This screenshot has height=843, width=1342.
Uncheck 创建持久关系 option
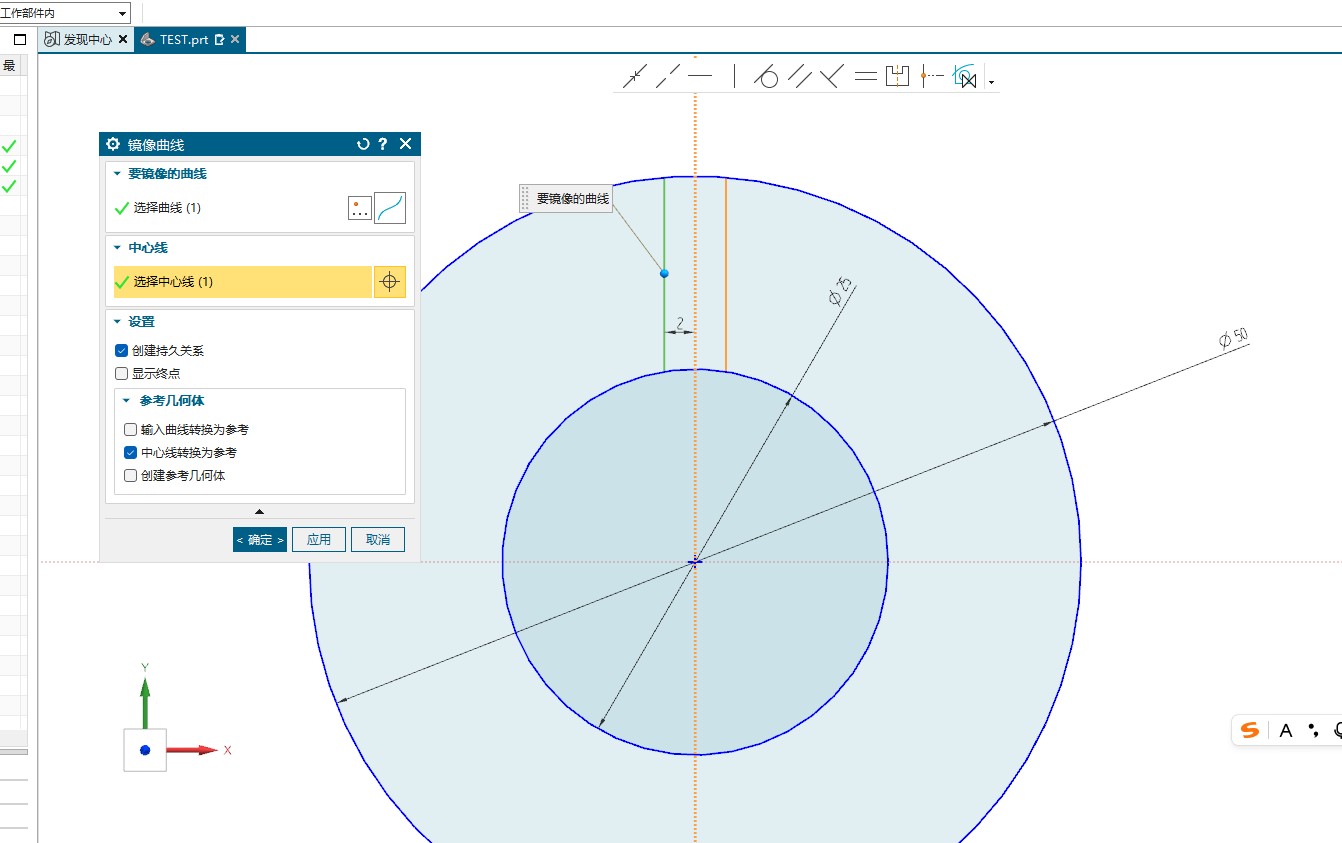pyautogui.click(x=122, y=351)
